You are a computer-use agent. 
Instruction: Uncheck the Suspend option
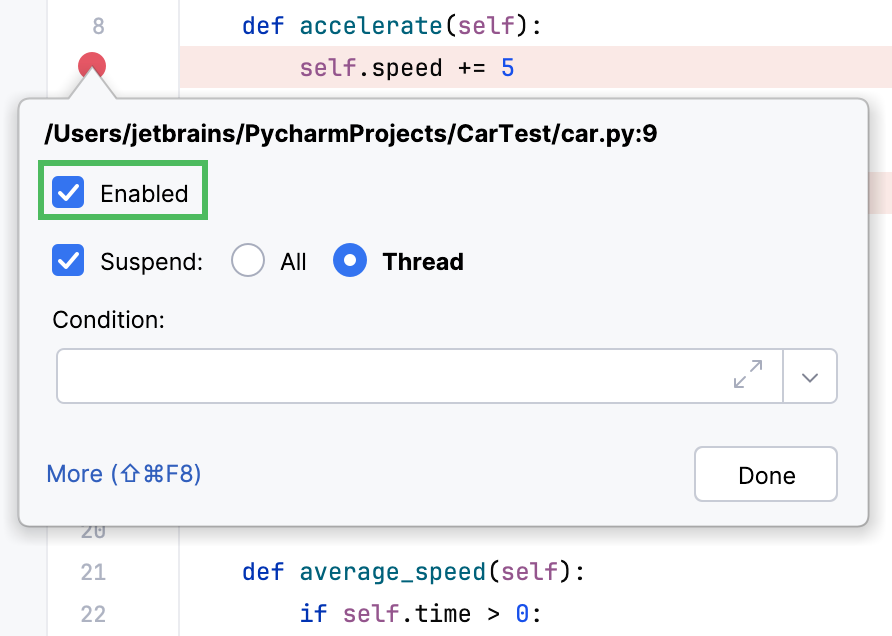point(68,261)
